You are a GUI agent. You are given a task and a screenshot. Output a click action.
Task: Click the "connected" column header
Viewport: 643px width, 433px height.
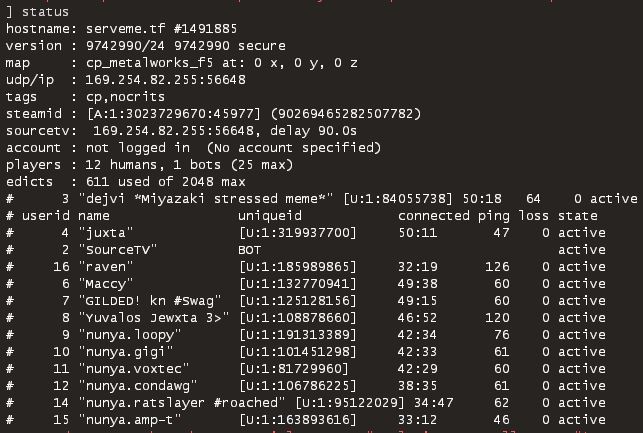tap(433, 215)
